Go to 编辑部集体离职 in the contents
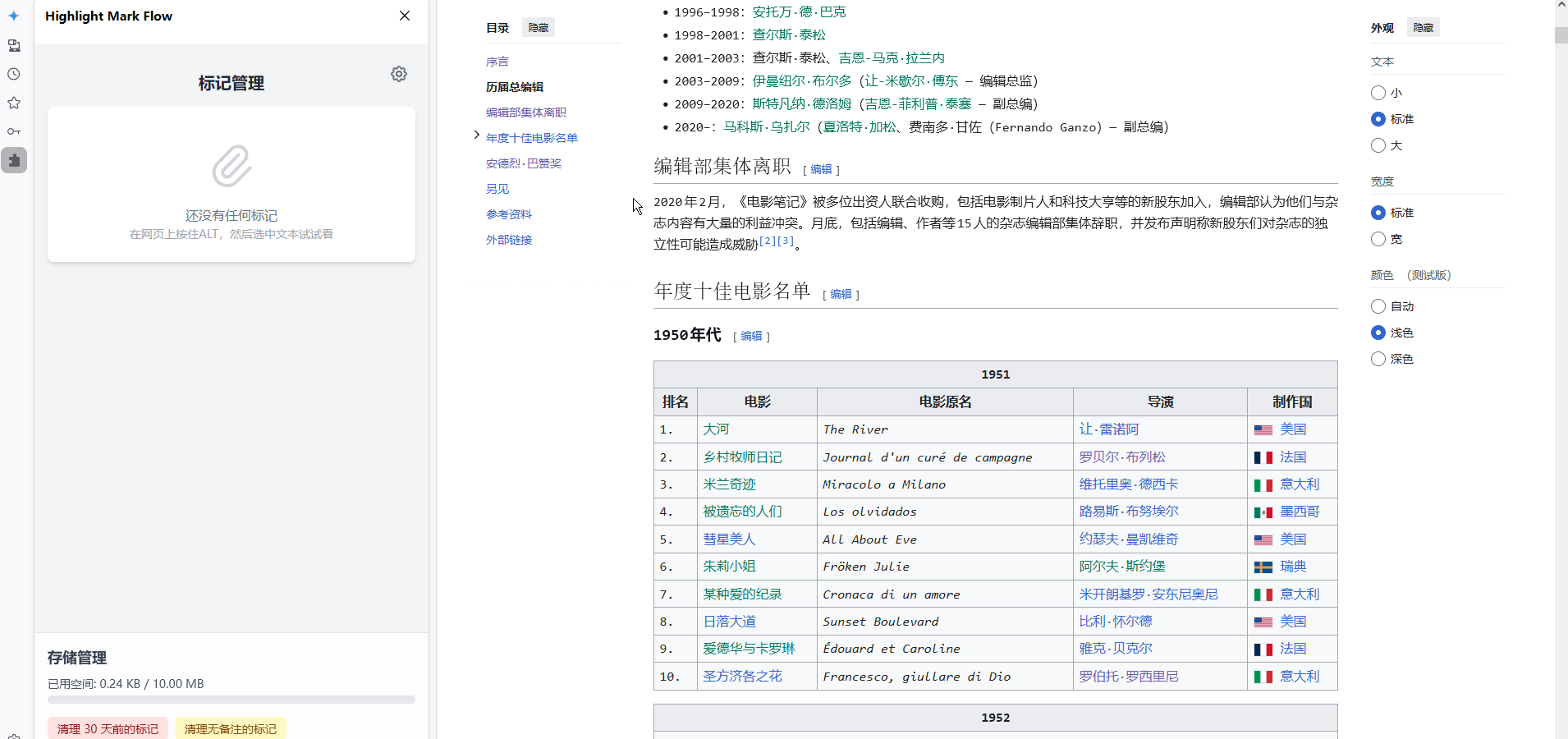The image size is (1568, 739). coord(525,112)
